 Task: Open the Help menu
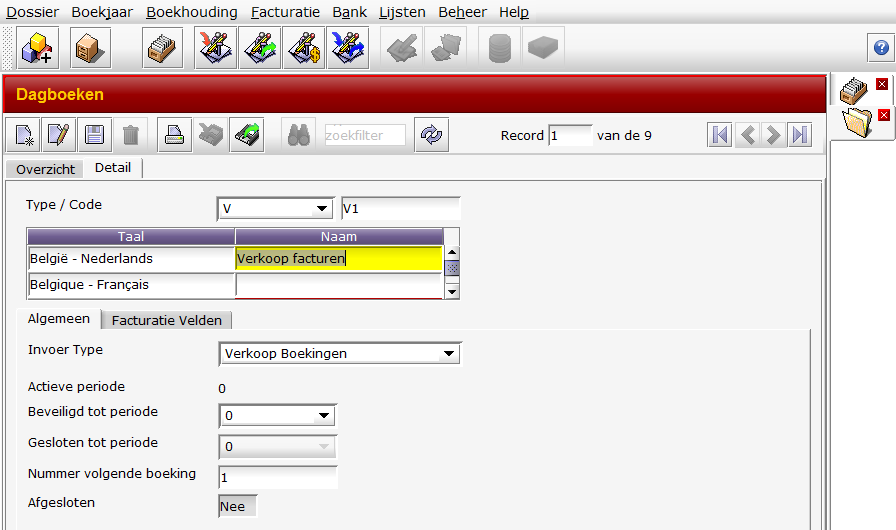coord(514,12)
